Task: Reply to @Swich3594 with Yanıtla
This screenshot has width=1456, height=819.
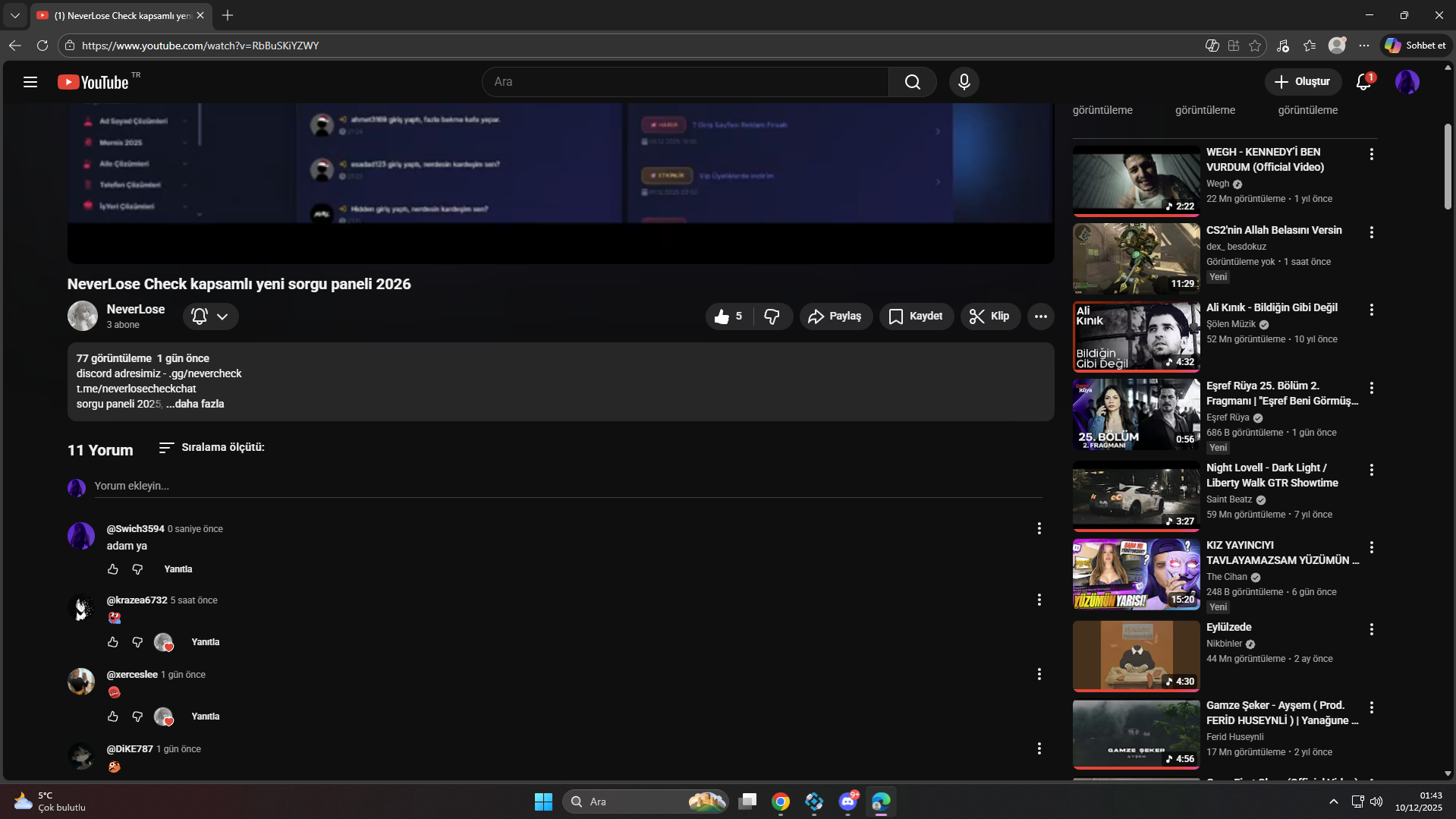Action: [178, 569]
